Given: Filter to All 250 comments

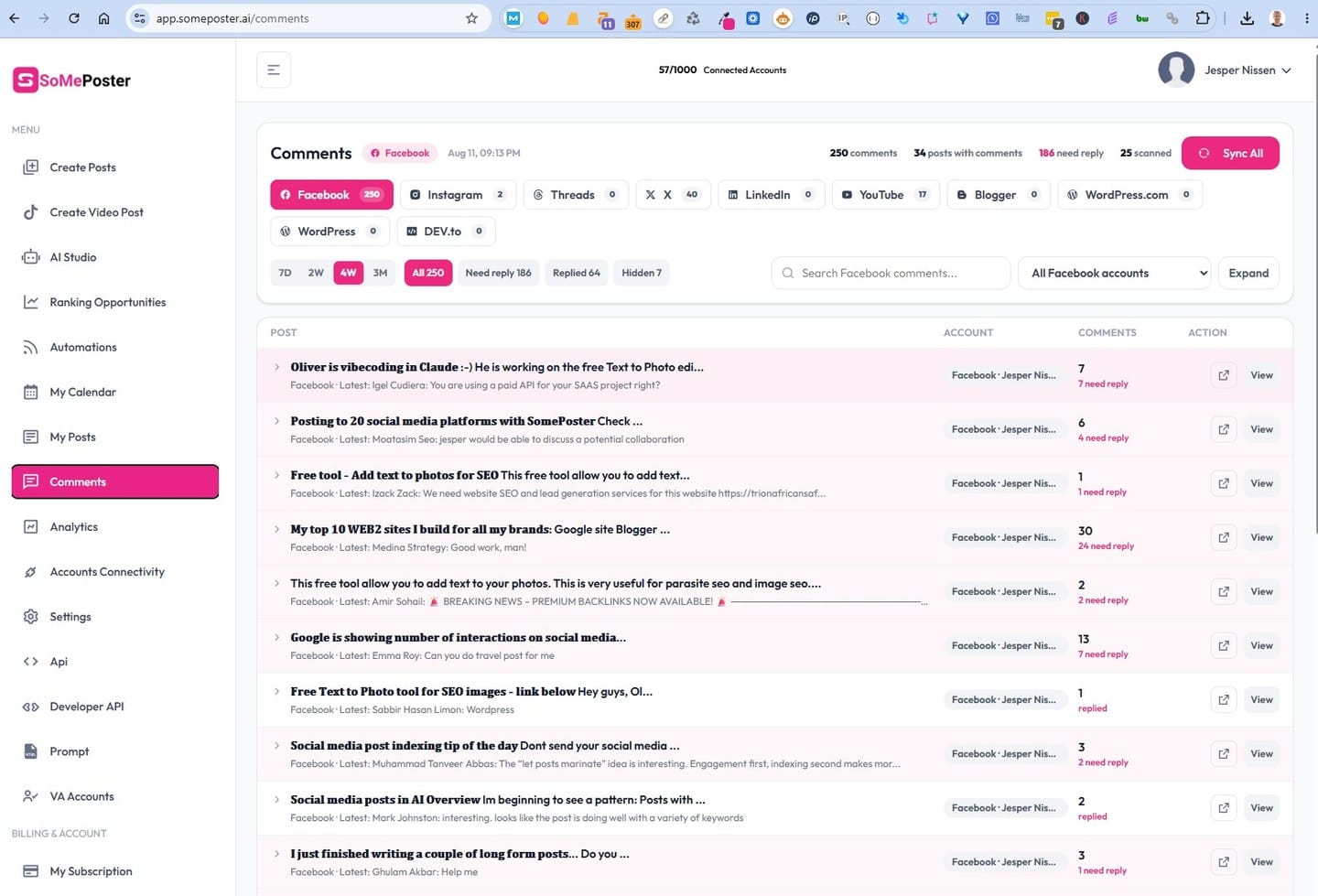Looking at the screenshot, I should coord(428,273).
